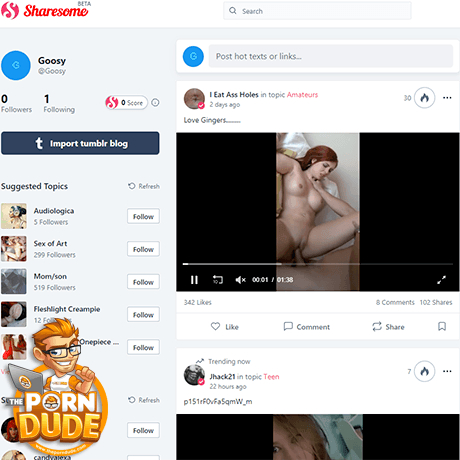This screenshot has height=460, width=460.
Task: Pause the playing video
Action: (x=194, y=280)
